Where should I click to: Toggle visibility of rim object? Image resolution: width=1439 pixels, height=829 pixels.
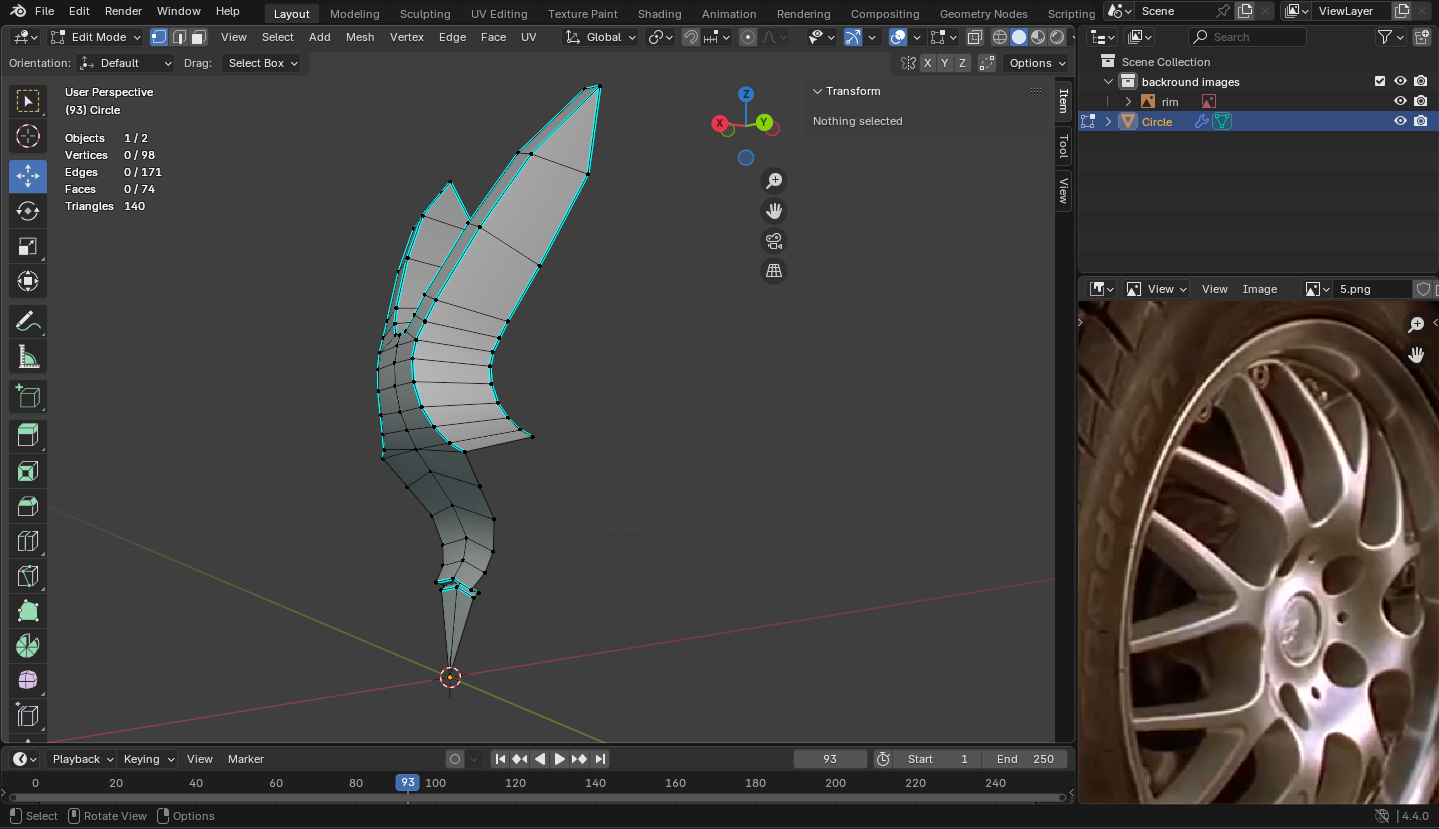1400,101
